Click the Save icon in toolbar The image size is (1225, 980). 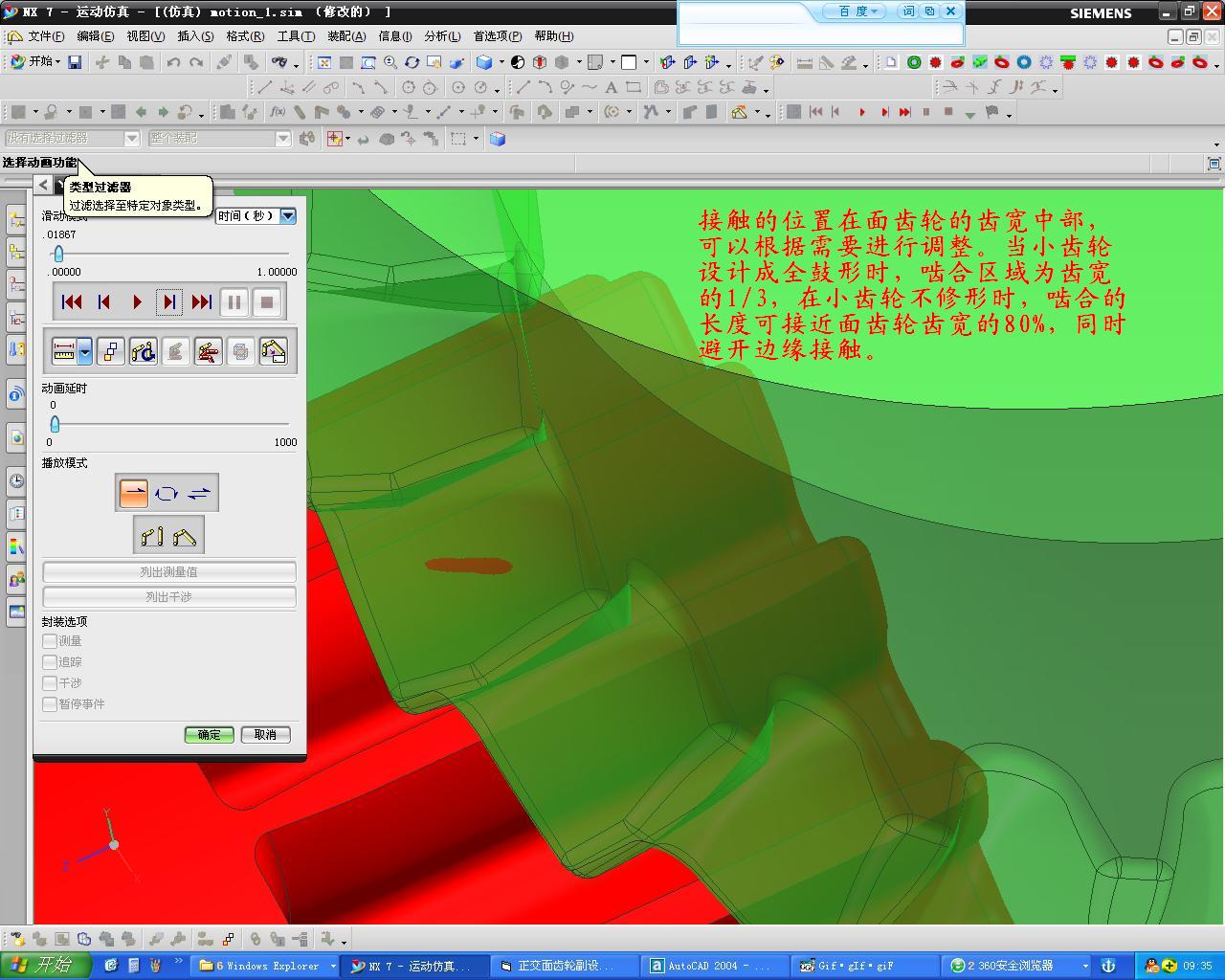(x=75, y=62)
